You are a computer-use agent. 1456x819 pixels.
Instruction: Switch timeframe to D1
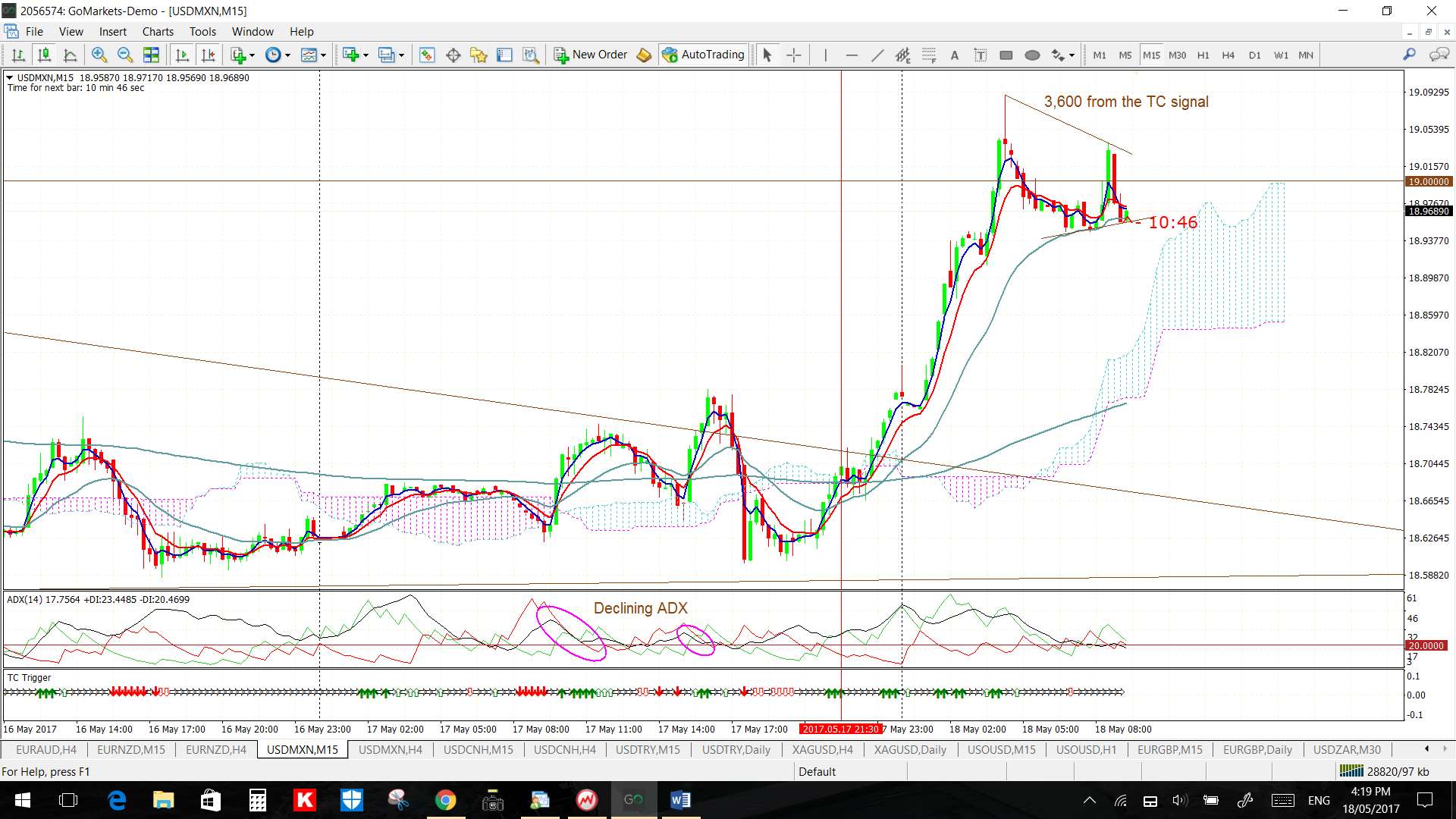tap(1255, 55)
